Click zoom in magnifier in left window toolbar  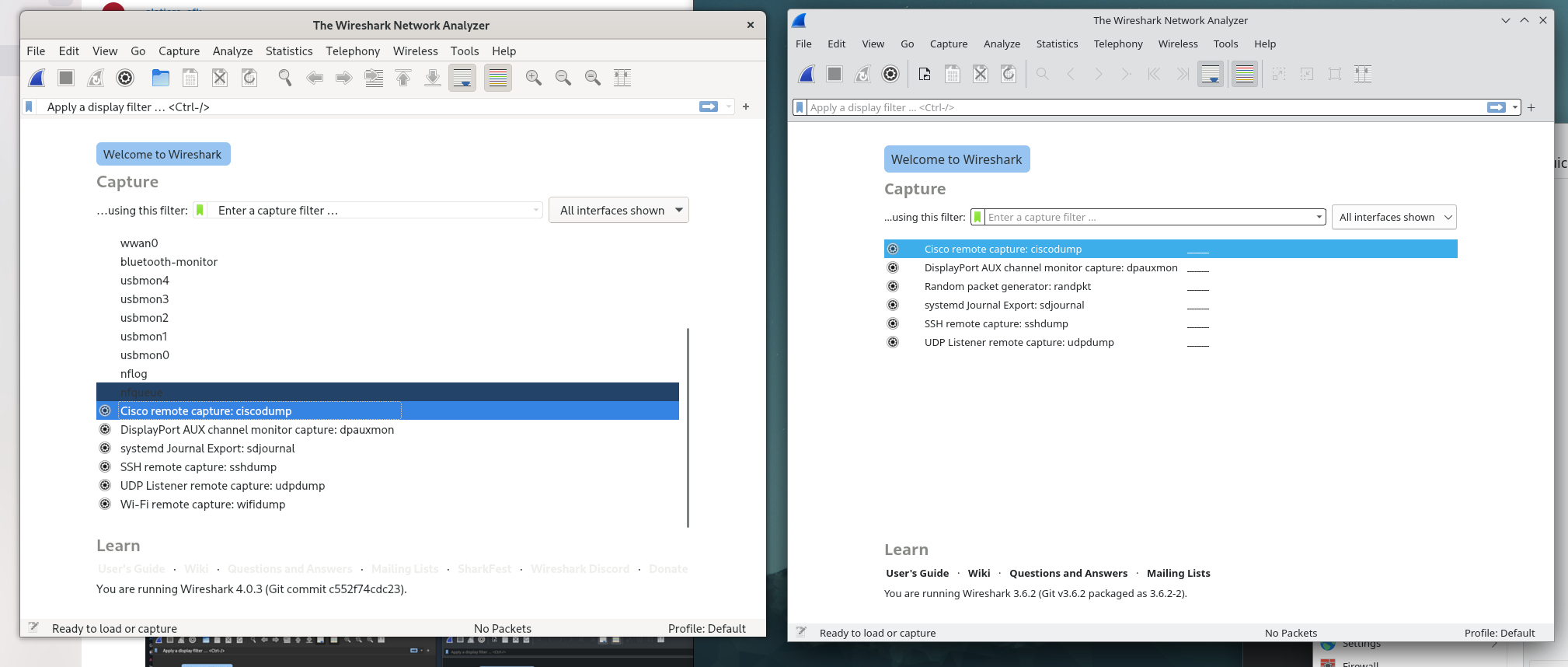[x=534, y=78]
